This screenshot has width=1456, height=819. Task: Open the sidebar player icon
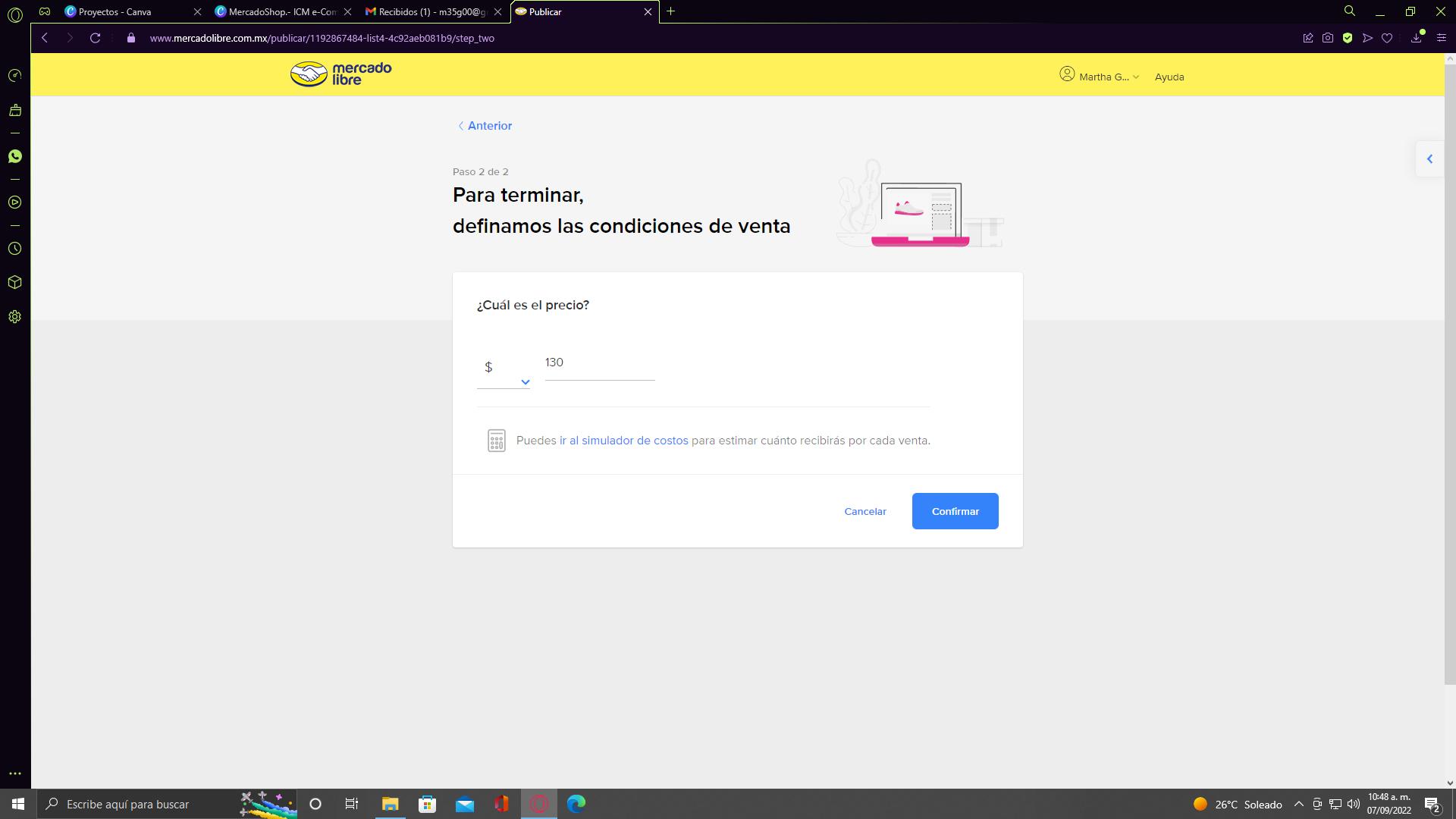14,202
